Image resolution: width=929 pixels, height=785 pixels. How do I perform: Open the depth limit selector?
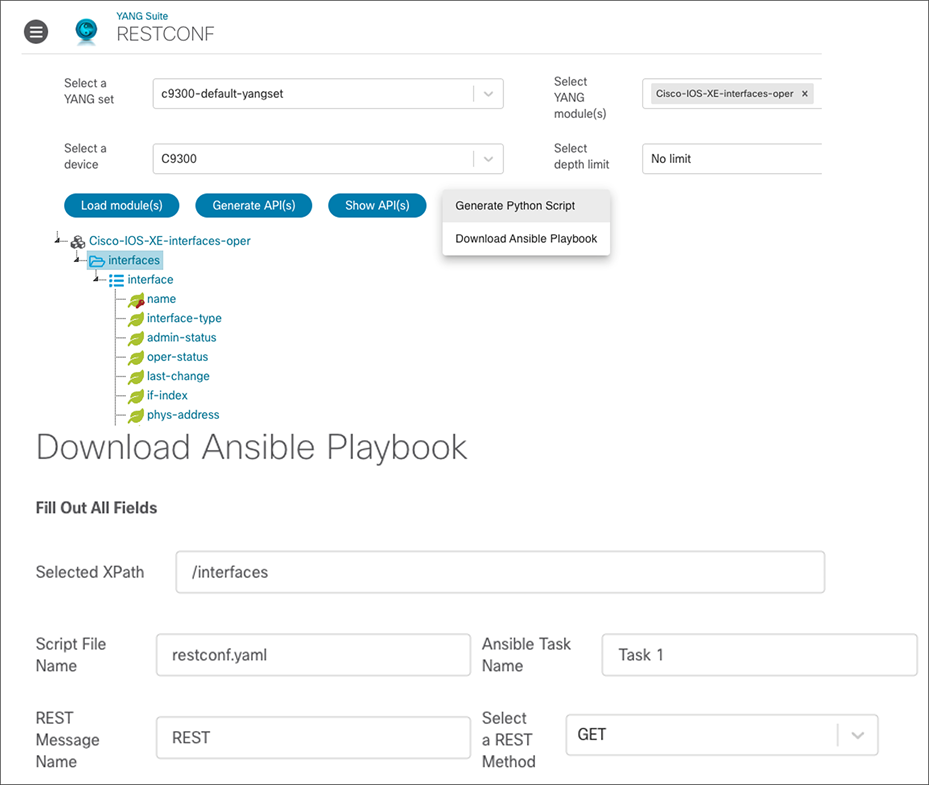732,159
